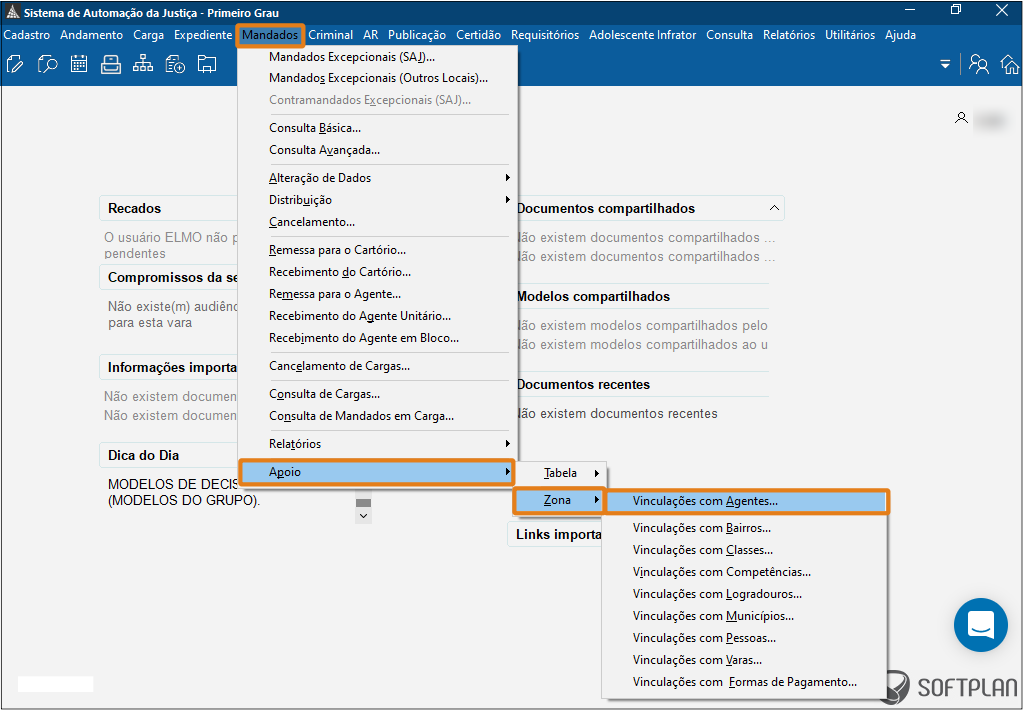Viewport: 1023px width, 710px height.
Task: Open the Zona submenu item
Action: (x=559, y=501)
